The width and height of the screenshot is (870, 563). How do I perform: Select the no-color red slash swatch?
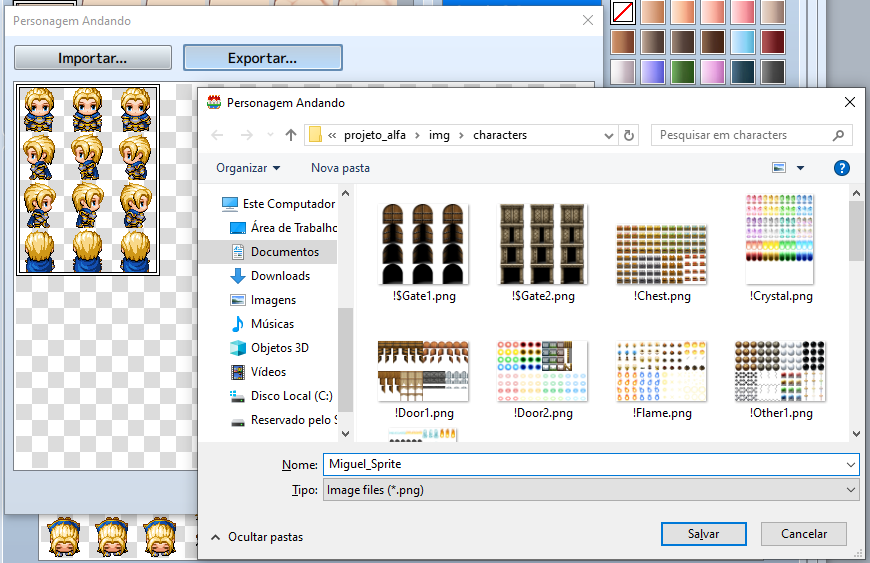click(623, 12)
